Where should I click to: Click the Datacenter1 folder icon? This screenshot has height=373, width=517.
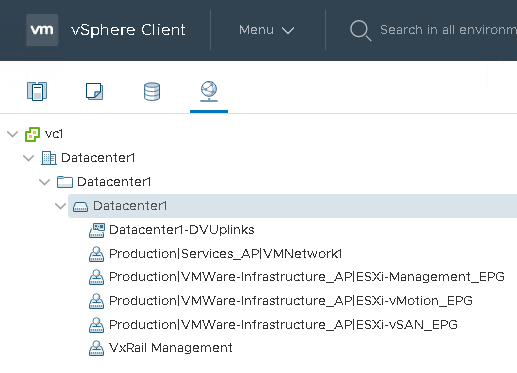coord(65,182)
